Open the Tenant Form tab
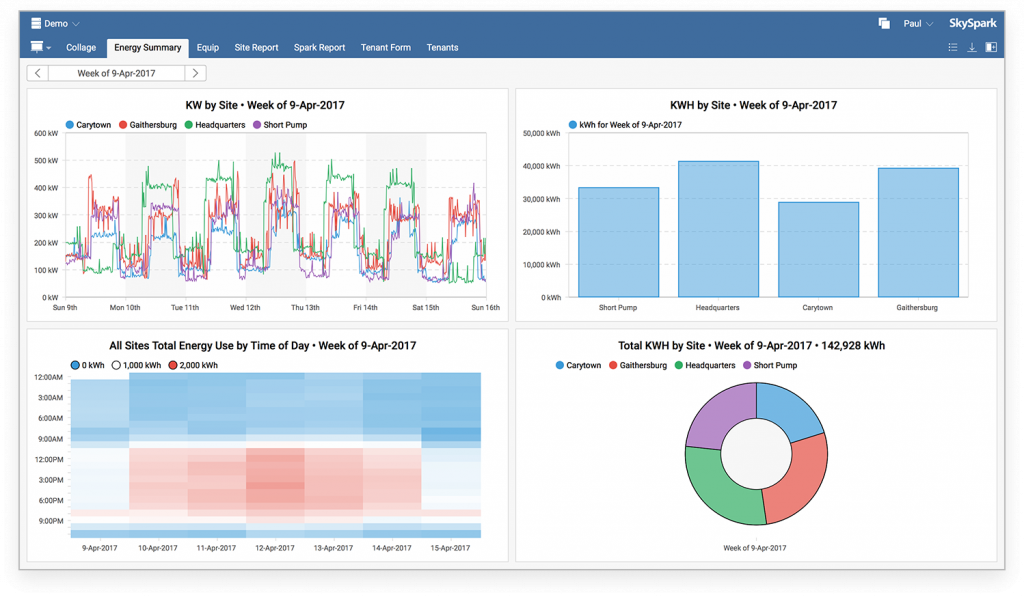Screen dimensions: 1024x597 (386, 47)
